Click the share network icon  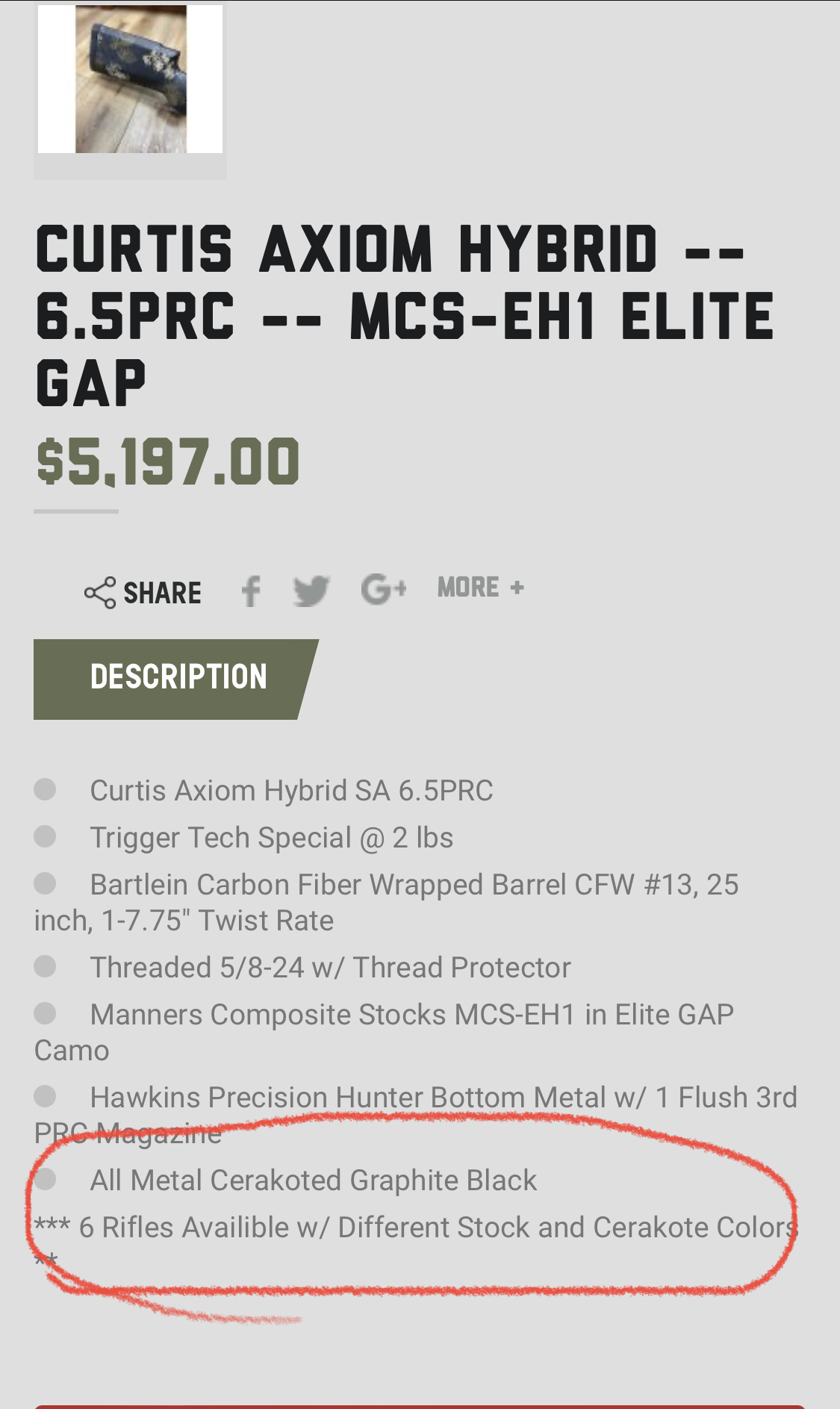click(100, 593)
